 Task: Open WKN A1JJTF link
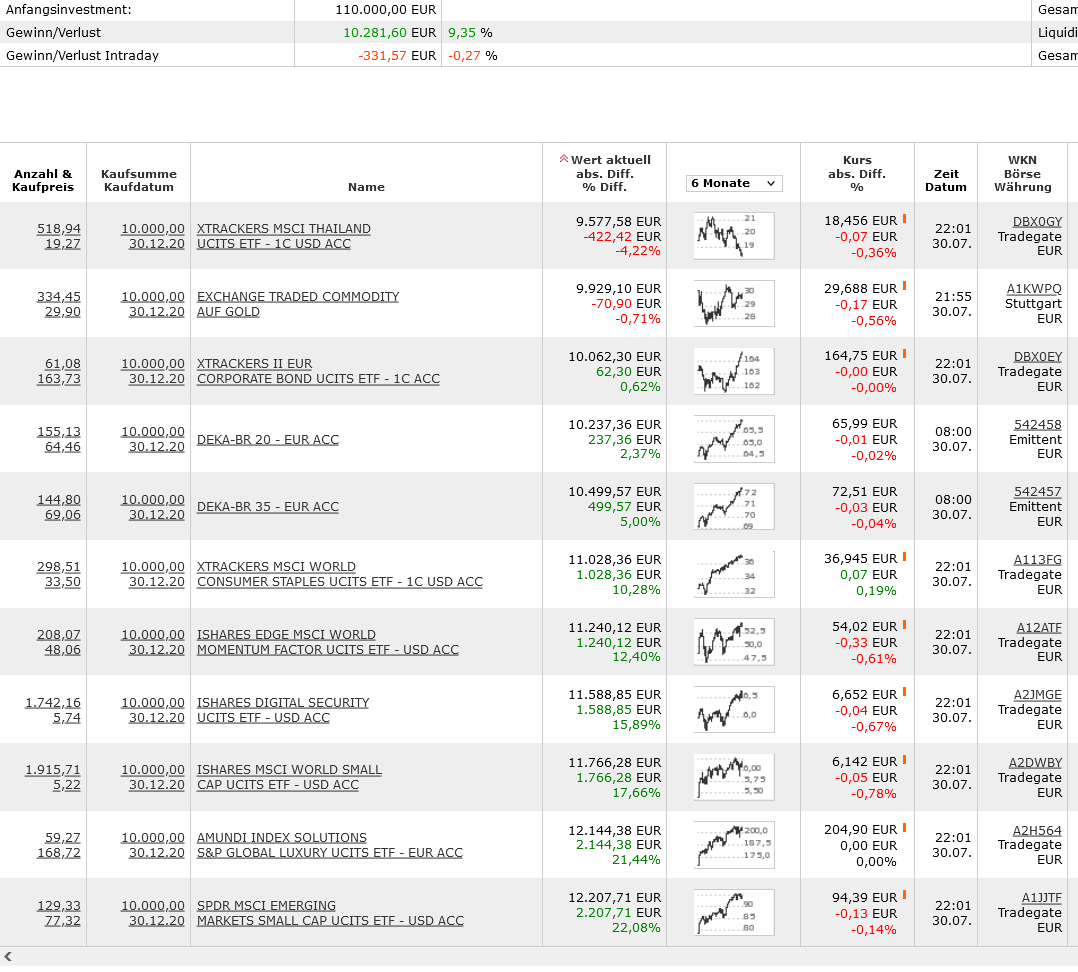tap(1041, 898)
